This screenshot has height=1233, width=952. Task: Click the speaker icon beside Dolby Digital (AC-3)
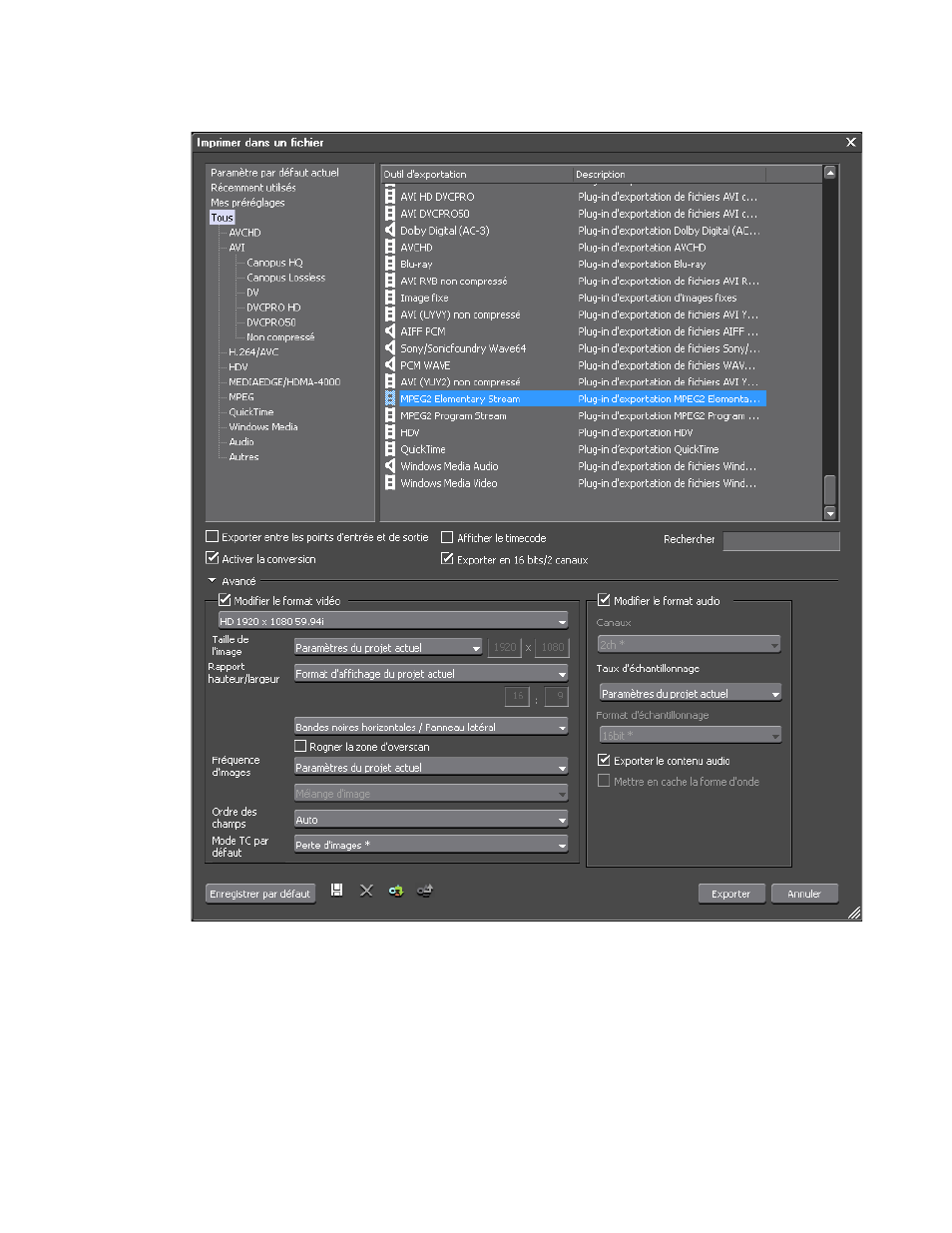click(390, 231)
